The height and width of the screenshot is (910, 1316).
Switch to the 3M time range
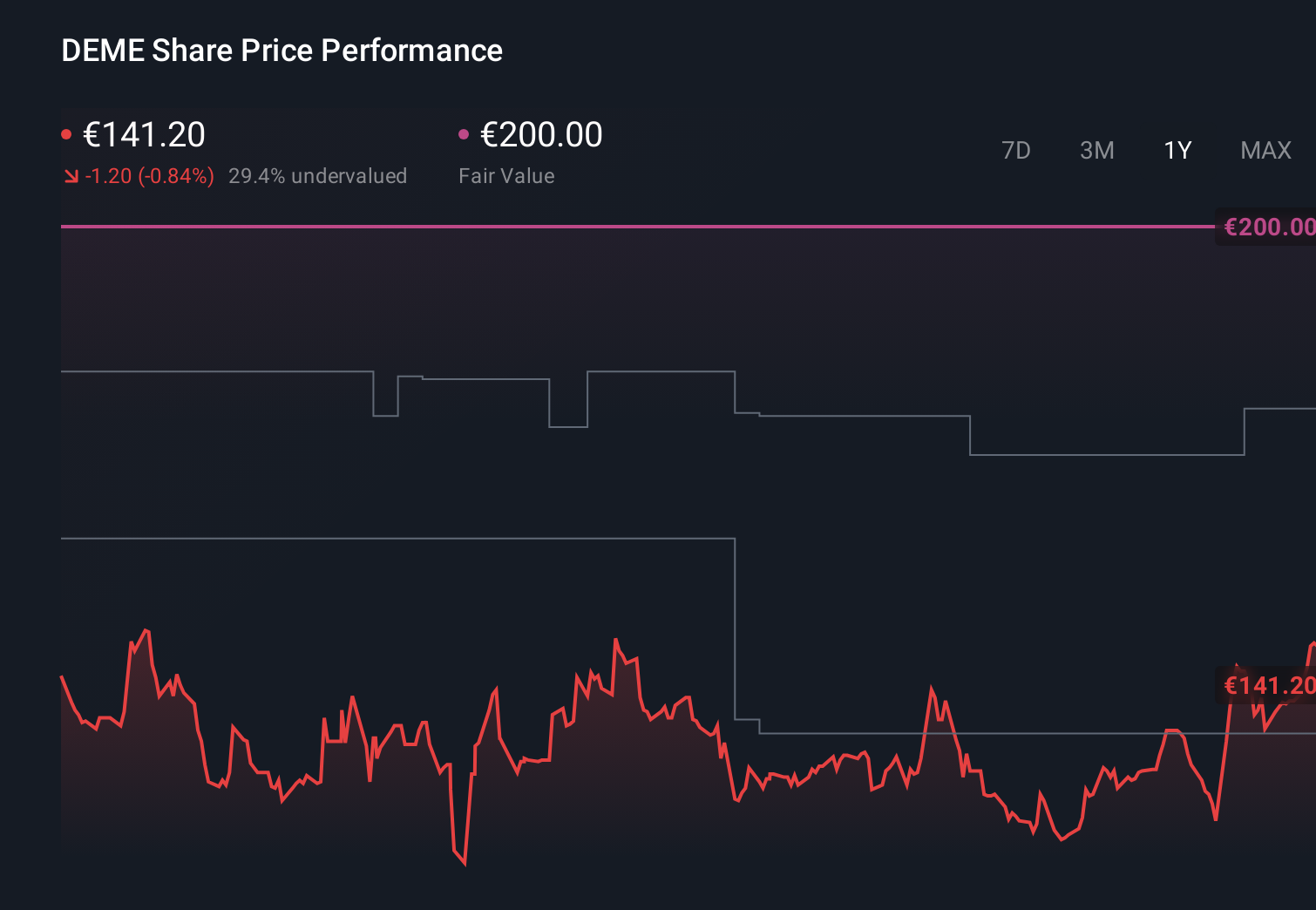click(x=1096, y=150)
